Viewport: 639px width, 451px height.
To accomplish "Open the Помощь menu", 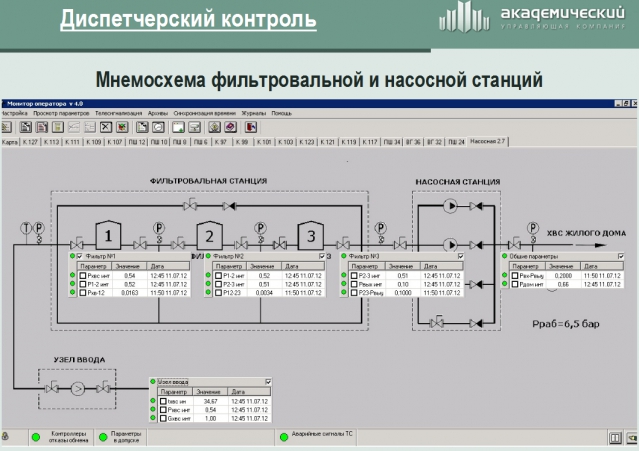I will [x=282, y=113].
